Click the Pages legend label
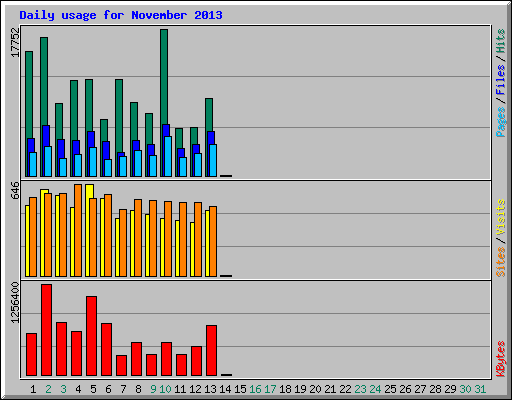Screen dimensions: 512x400 (501, 122)
